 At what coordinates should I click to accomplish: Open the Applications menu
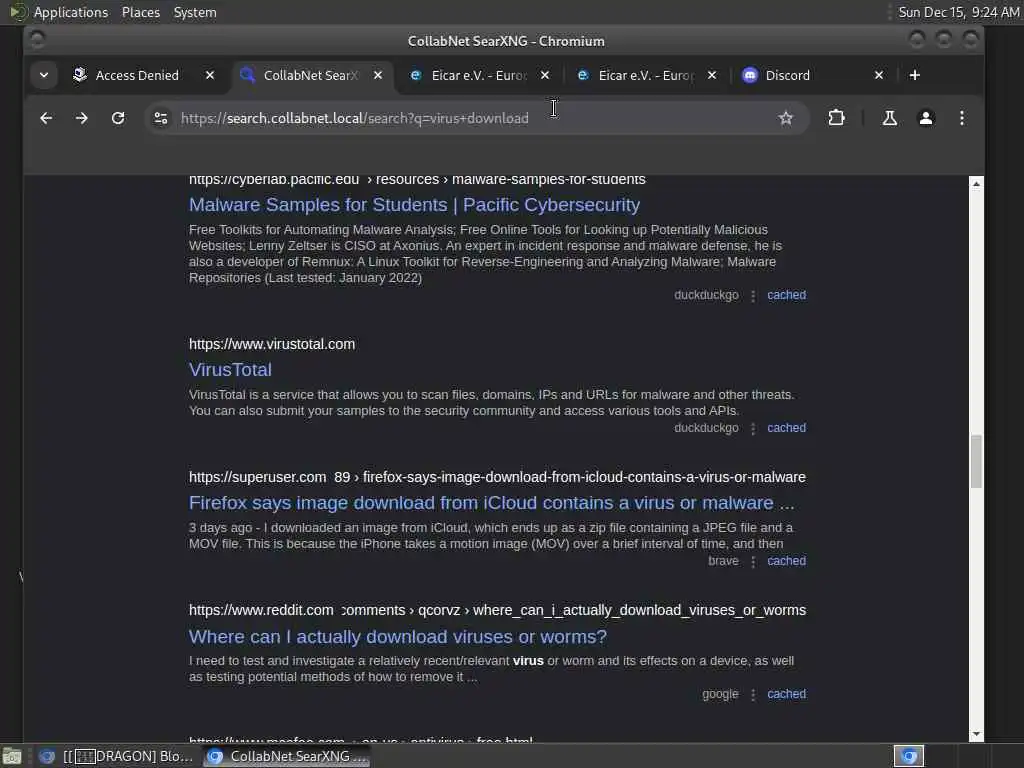point(71,12)
